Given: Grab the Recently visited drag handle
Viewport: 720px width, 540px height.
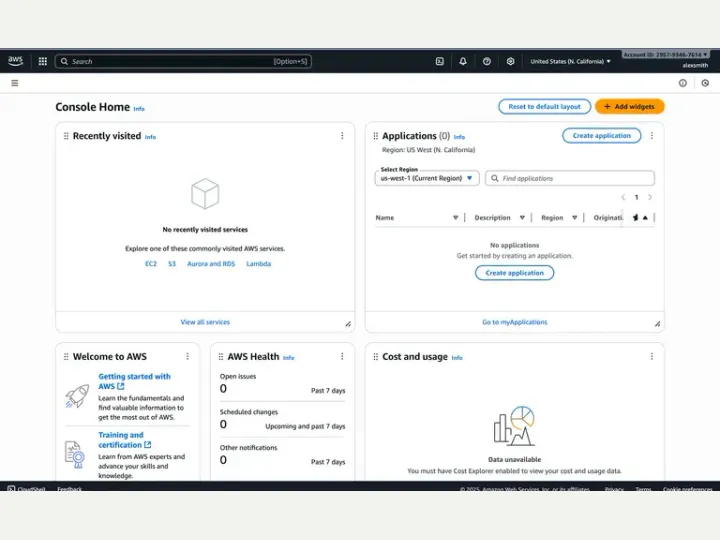Looking at the screenshot, I should tap(66, 136).
